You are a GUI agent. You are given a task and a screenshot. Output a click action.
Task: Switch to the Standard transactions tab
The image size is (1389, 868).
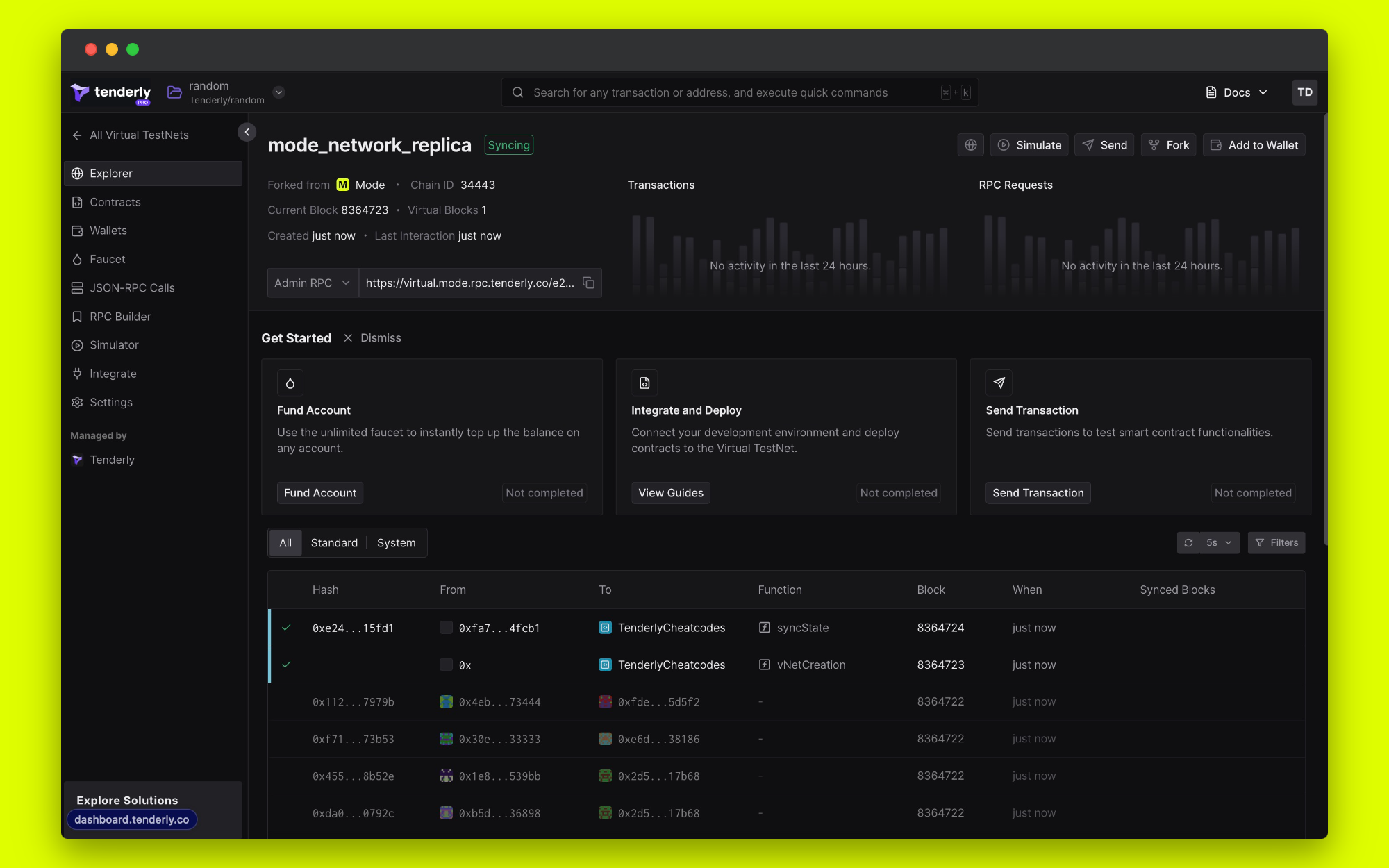point(334,542)
